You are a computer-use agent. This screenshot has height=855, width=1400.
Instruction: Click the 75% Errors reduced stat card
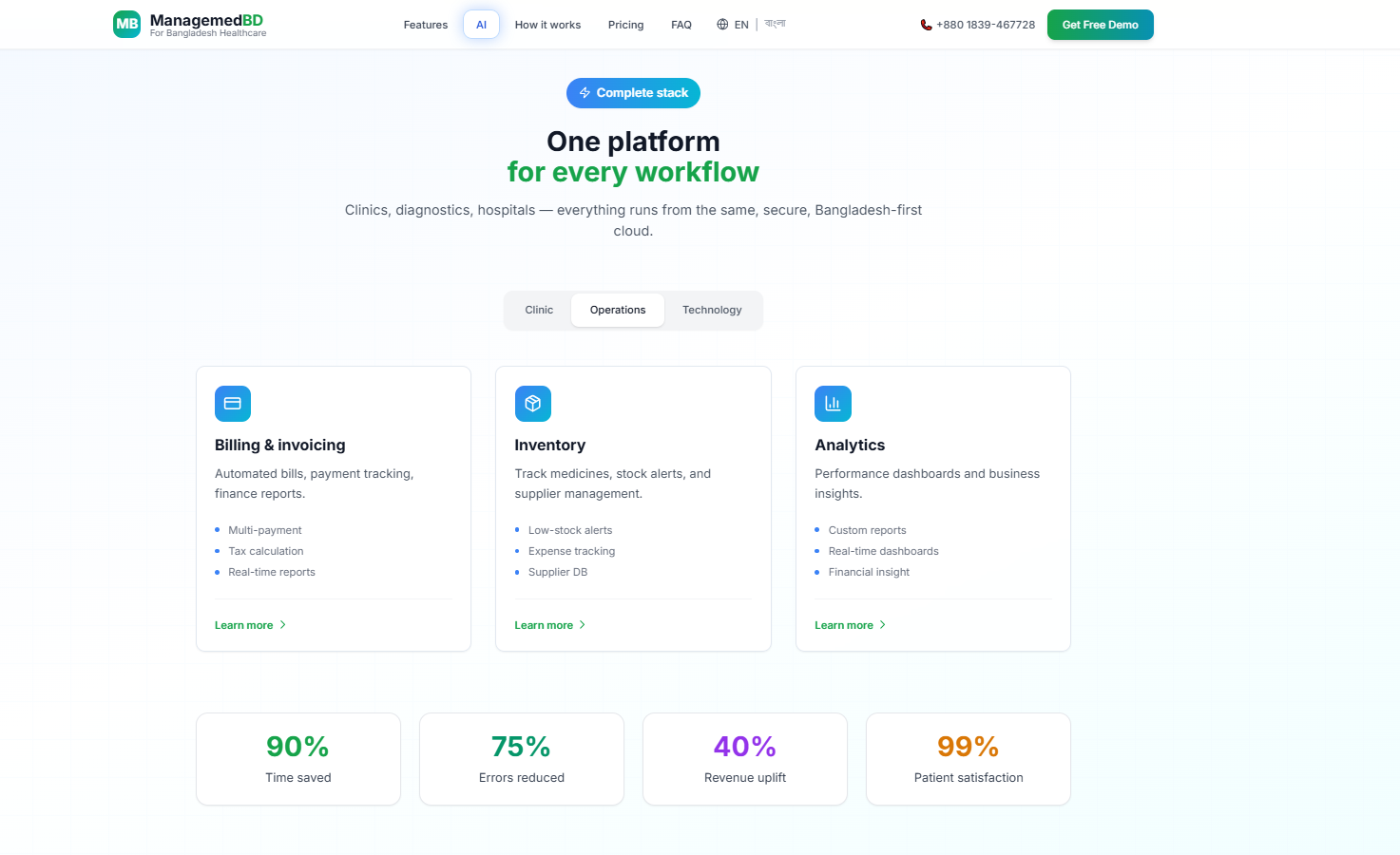pos(522,759)
